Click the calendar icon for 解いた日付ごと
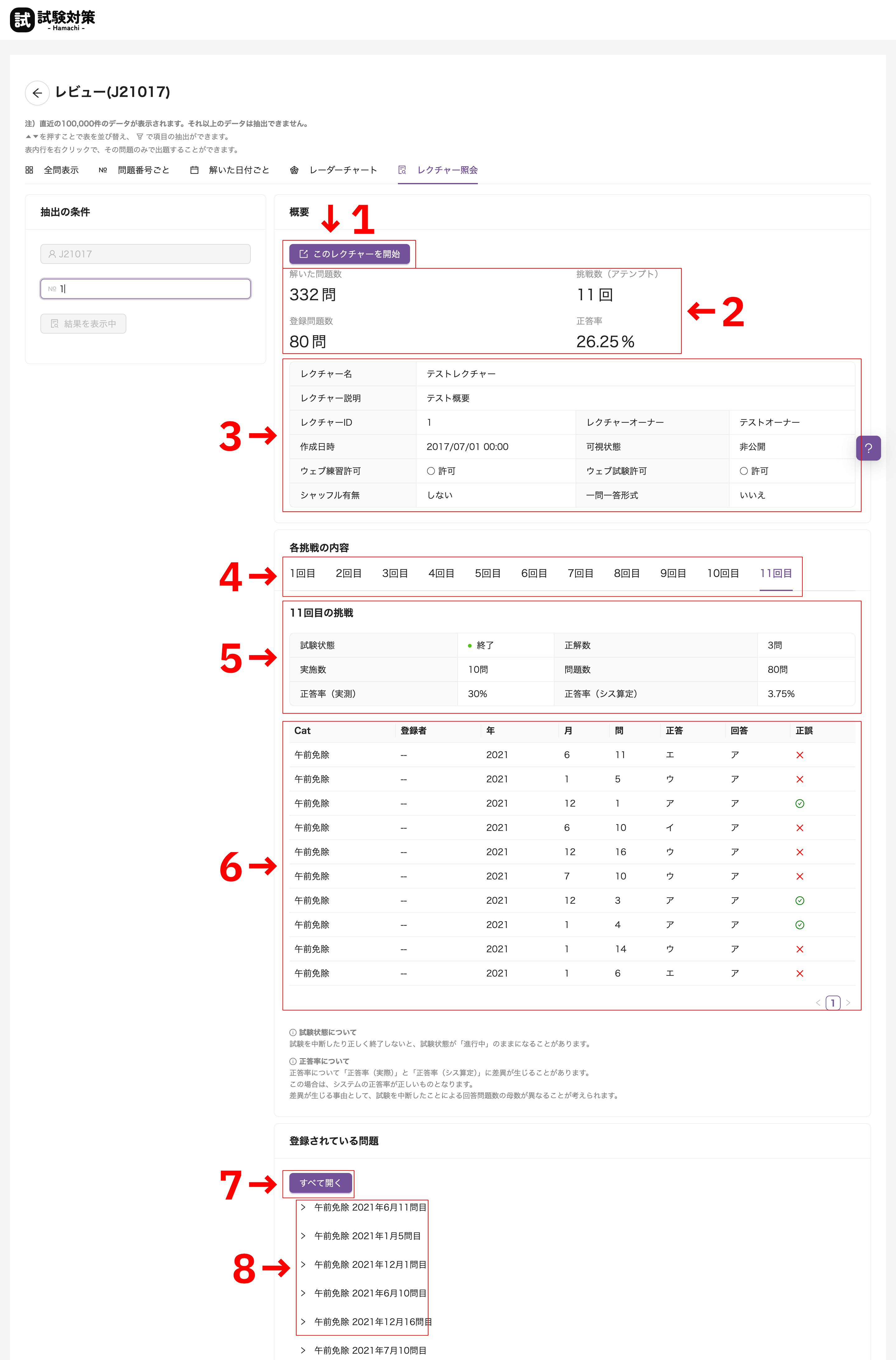 coord(194,170)
